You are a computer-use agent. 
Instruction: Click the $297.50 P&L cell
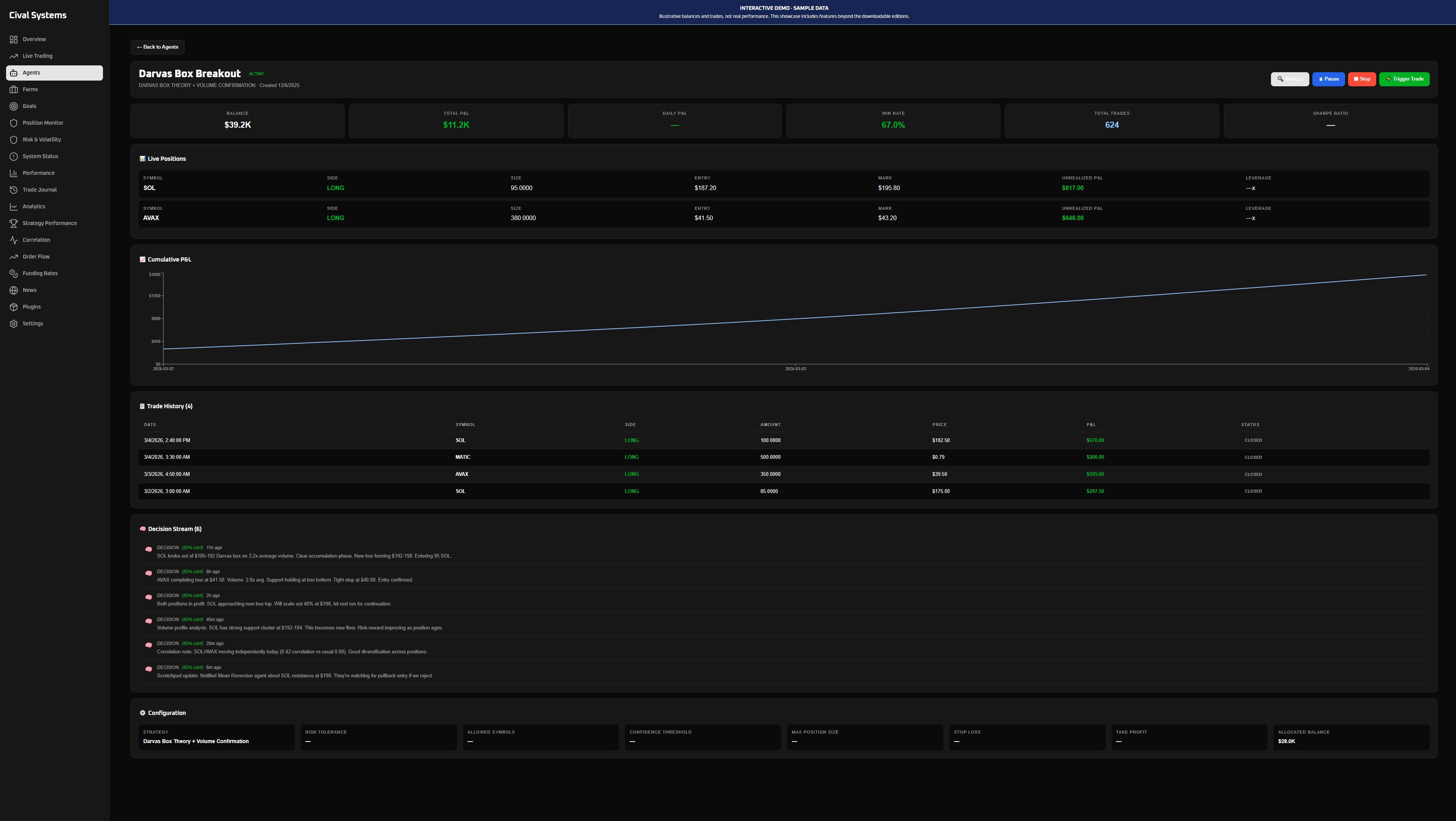1095,491
